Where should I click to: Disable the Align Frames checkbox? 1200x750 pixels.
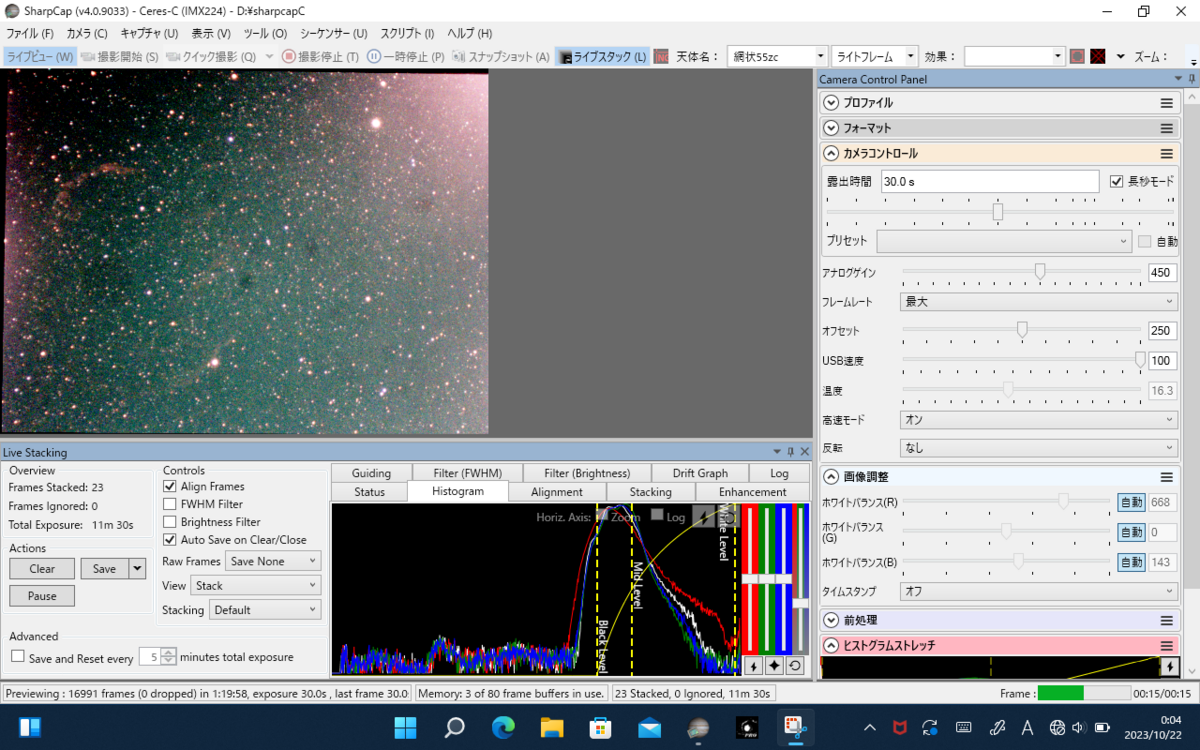(170, 487)
